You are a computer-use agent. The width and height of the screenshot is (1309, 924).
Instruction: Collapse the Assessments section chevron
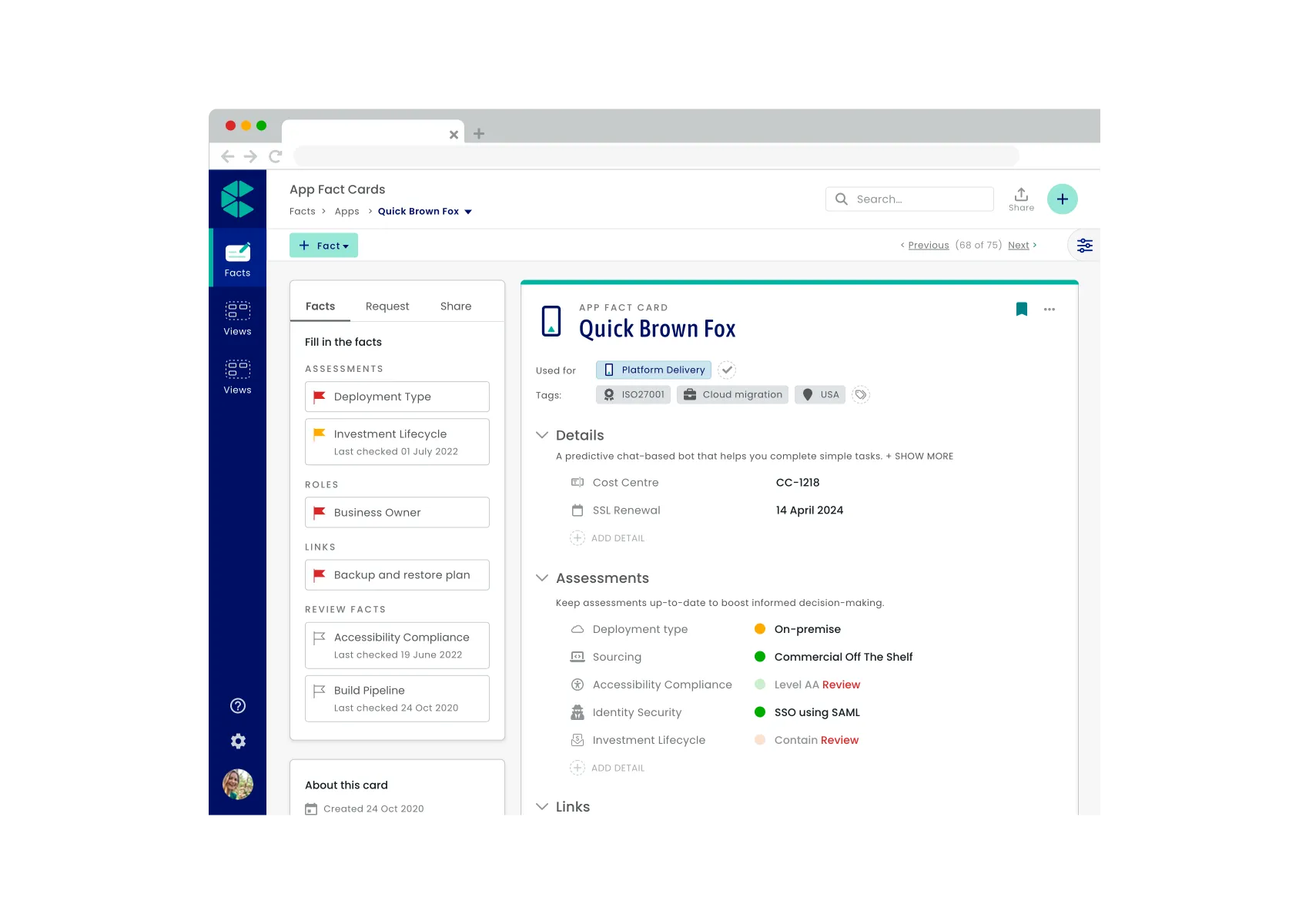542,578
